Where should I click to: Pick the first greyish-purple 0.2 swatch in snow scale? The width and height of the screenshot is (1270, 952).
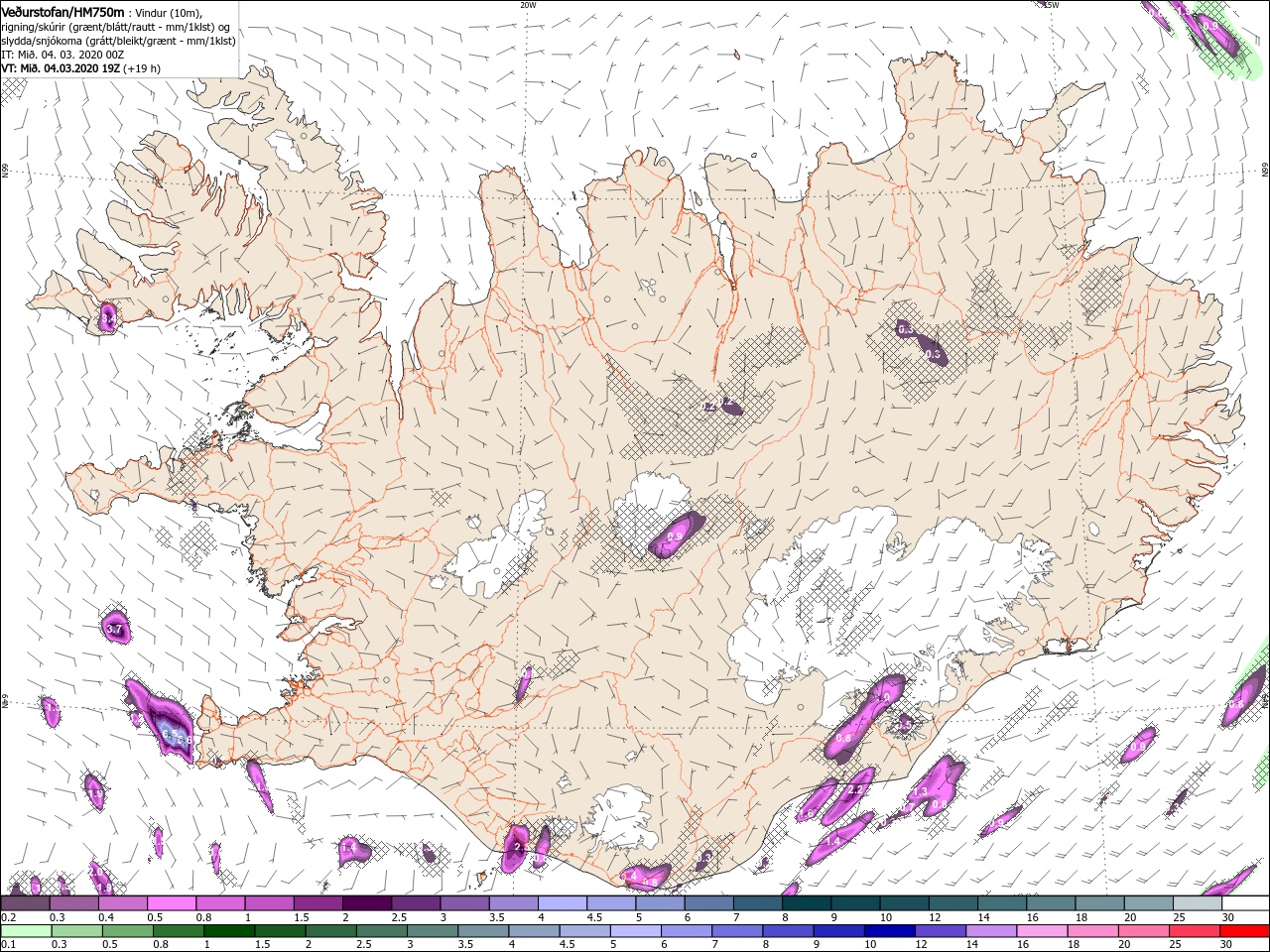(x=25, y=904)
